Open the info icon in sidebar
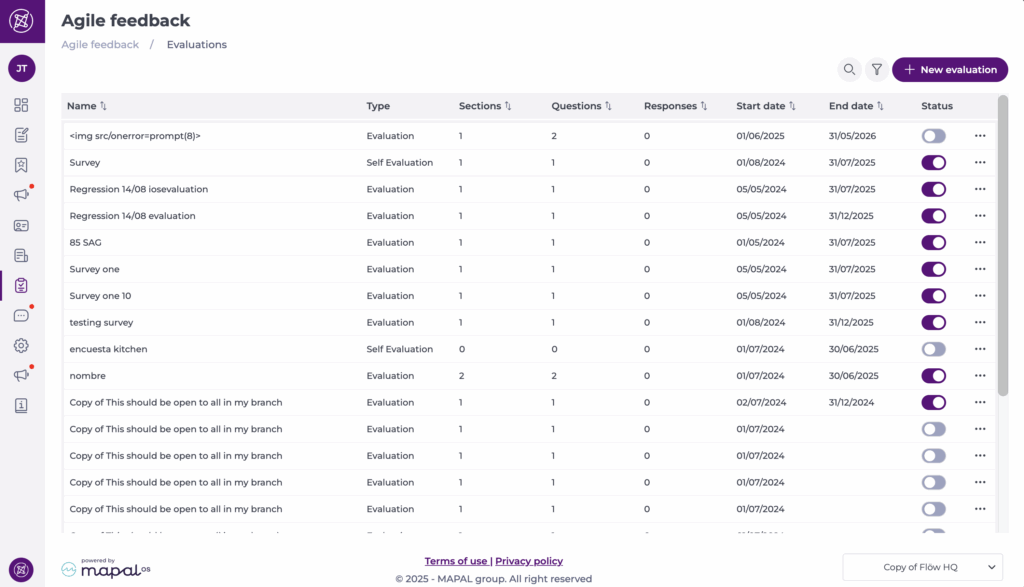1024x587 pixels. point(21,406)
